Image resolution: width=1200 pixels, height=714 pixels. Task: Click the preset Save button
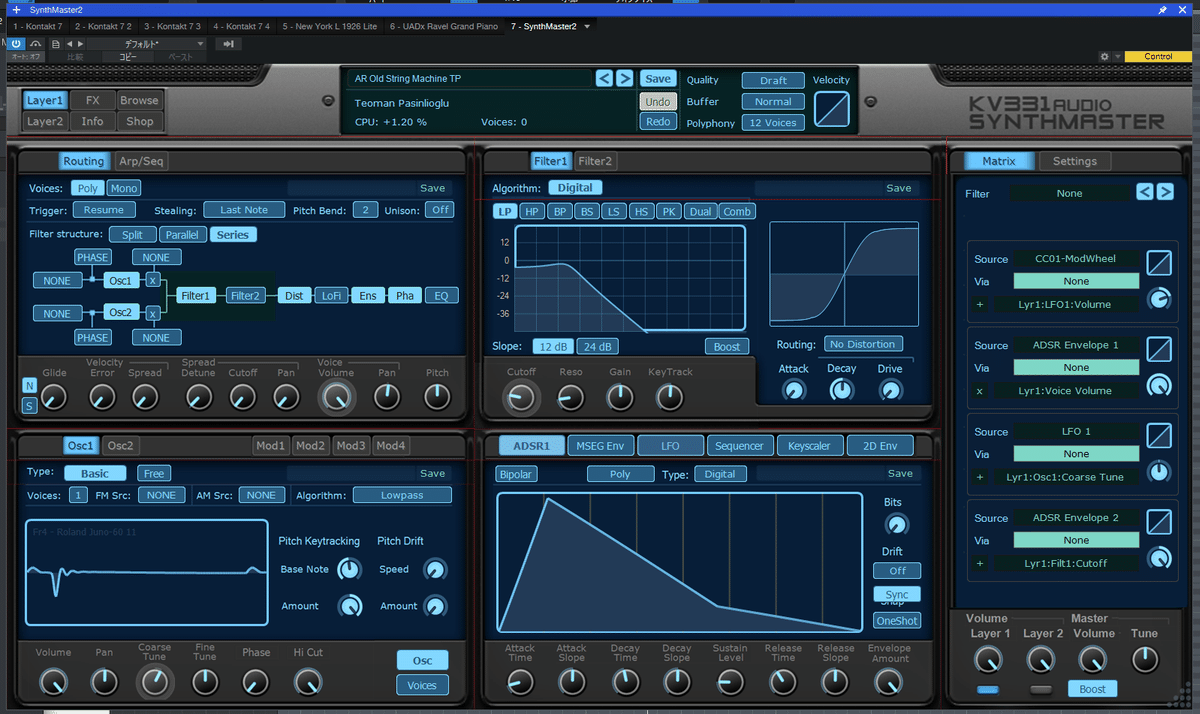coord(658,79)
